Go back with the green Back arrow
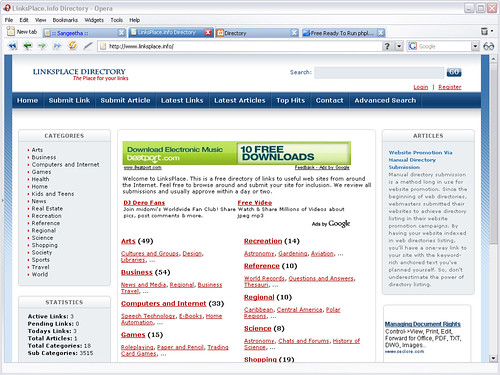Viewport: 500px width, 375px height. 27,46
